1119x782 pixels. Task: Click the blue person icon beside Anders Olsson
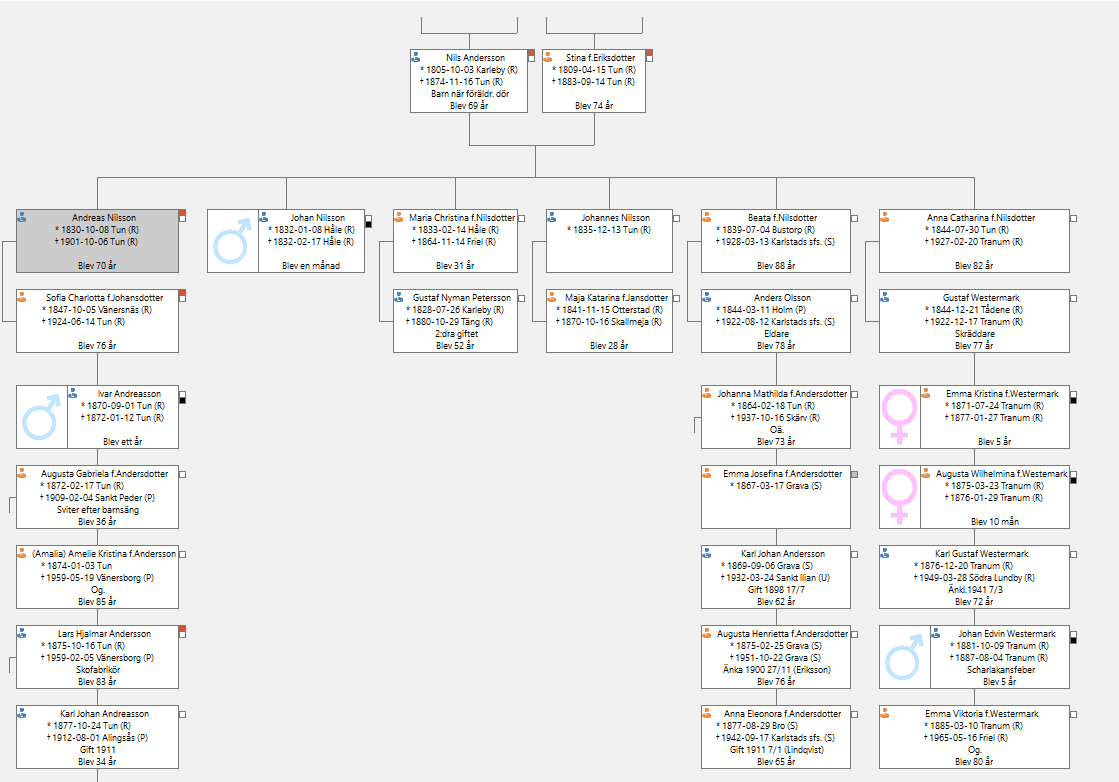click(x=707, y=296)
